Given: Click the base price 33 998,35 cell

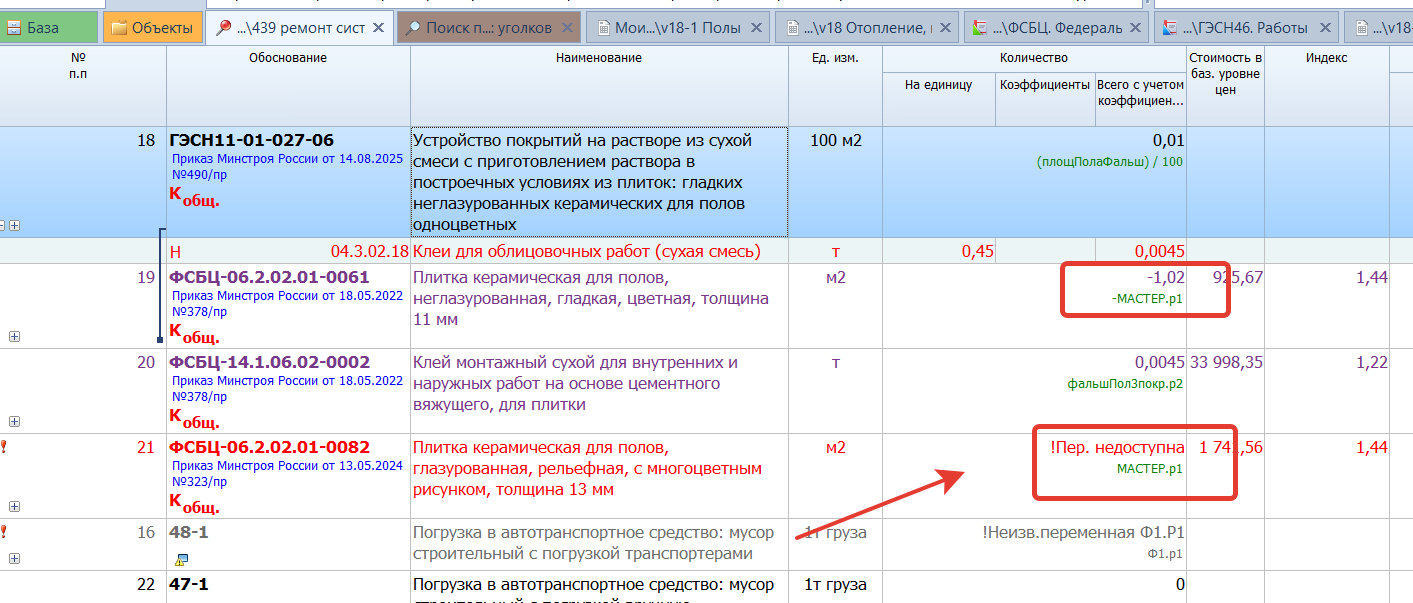Looking at the screenshot, I should click(1225, 391).
